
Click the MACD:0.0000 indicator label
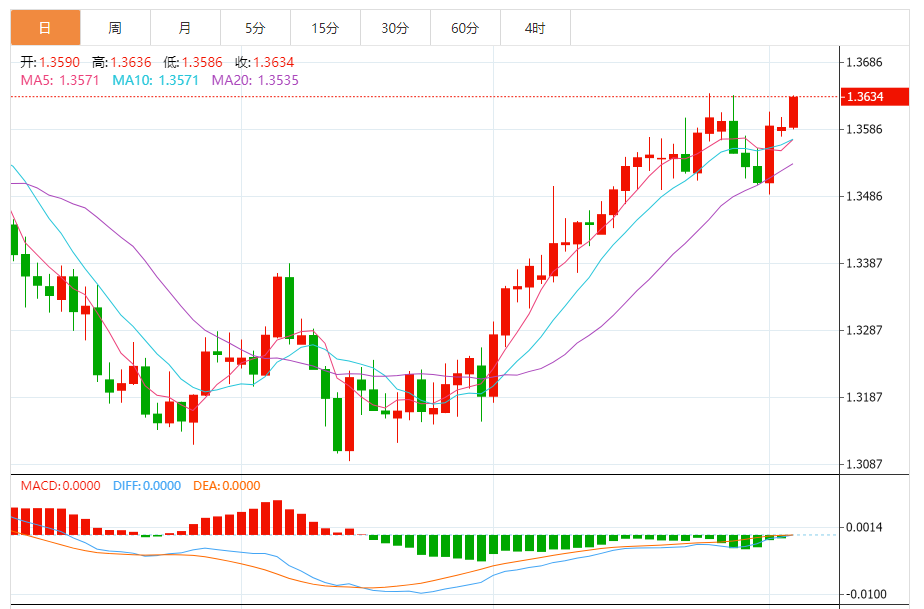coord(61,486)
